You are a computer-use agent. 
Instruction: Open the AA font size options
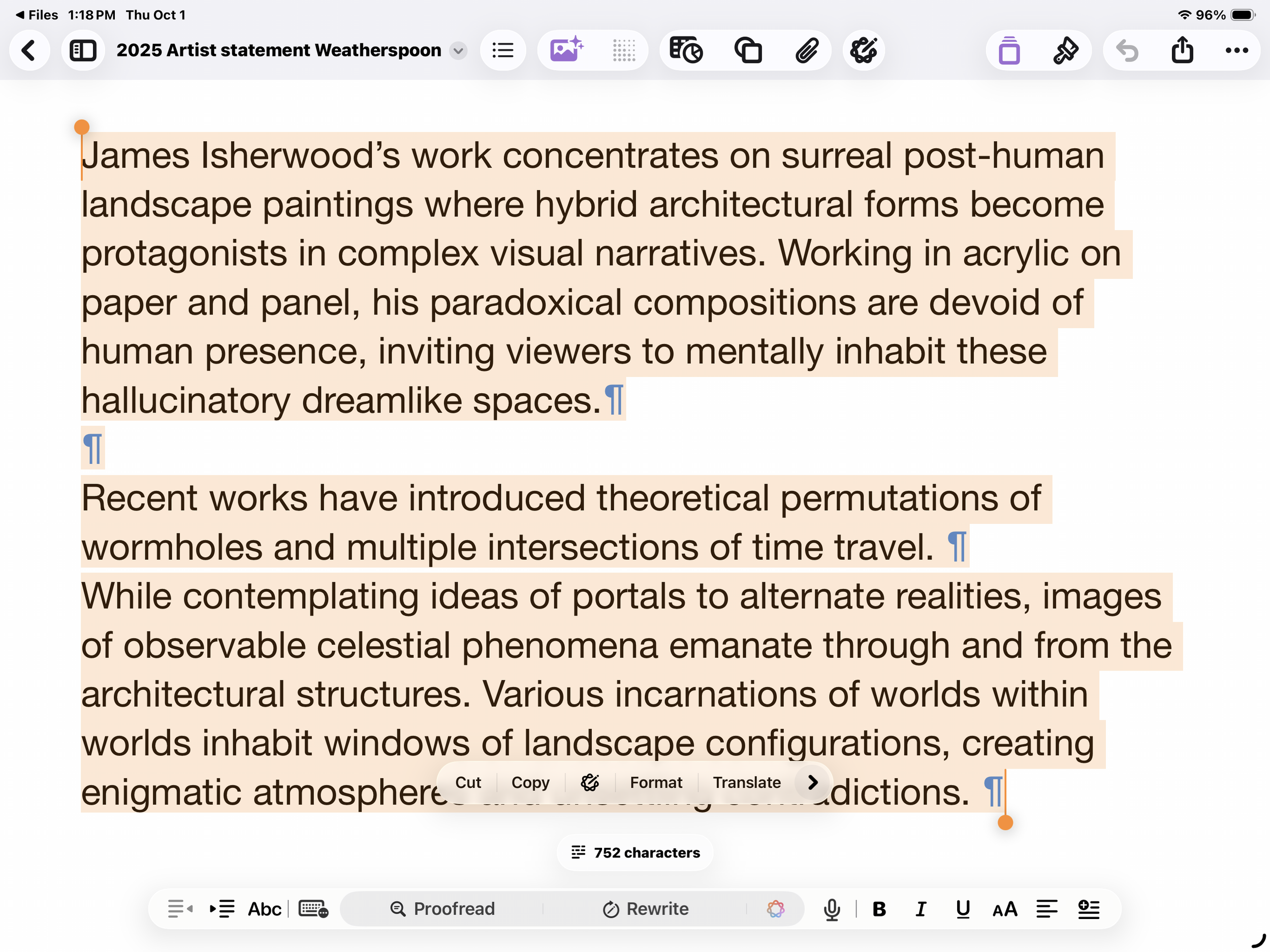[x=1005, y=908]
